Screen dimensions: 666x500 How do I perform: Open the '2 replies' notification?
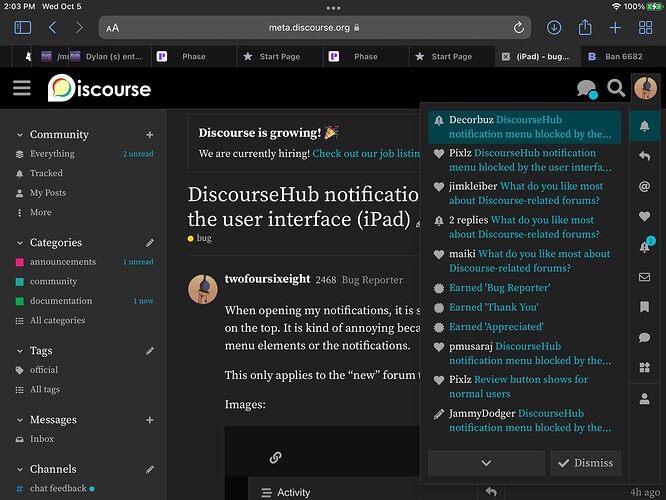[x=524, y=227]
